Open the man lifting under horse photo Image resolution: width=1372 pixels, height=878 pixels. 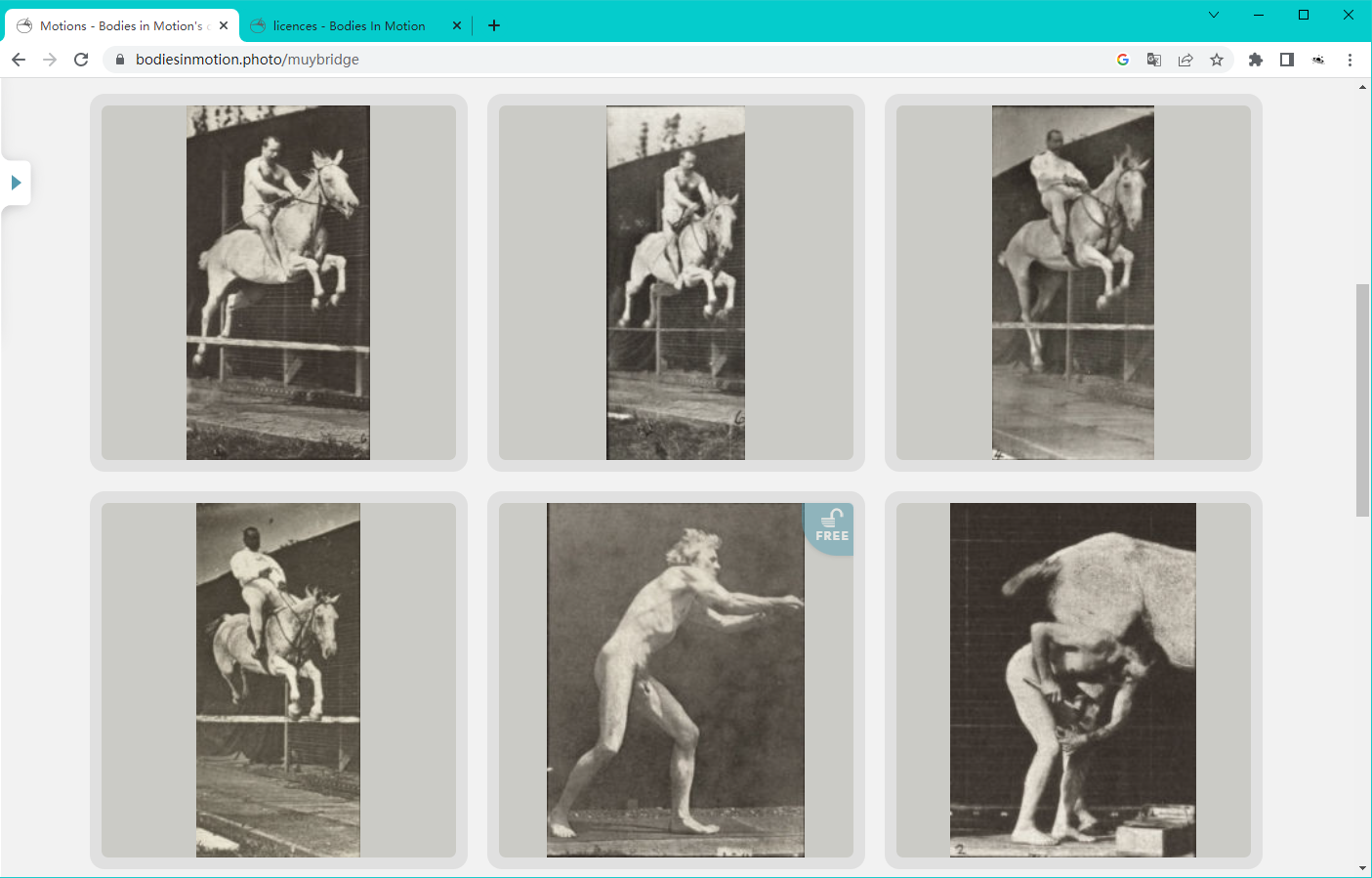click(1073, 680)
